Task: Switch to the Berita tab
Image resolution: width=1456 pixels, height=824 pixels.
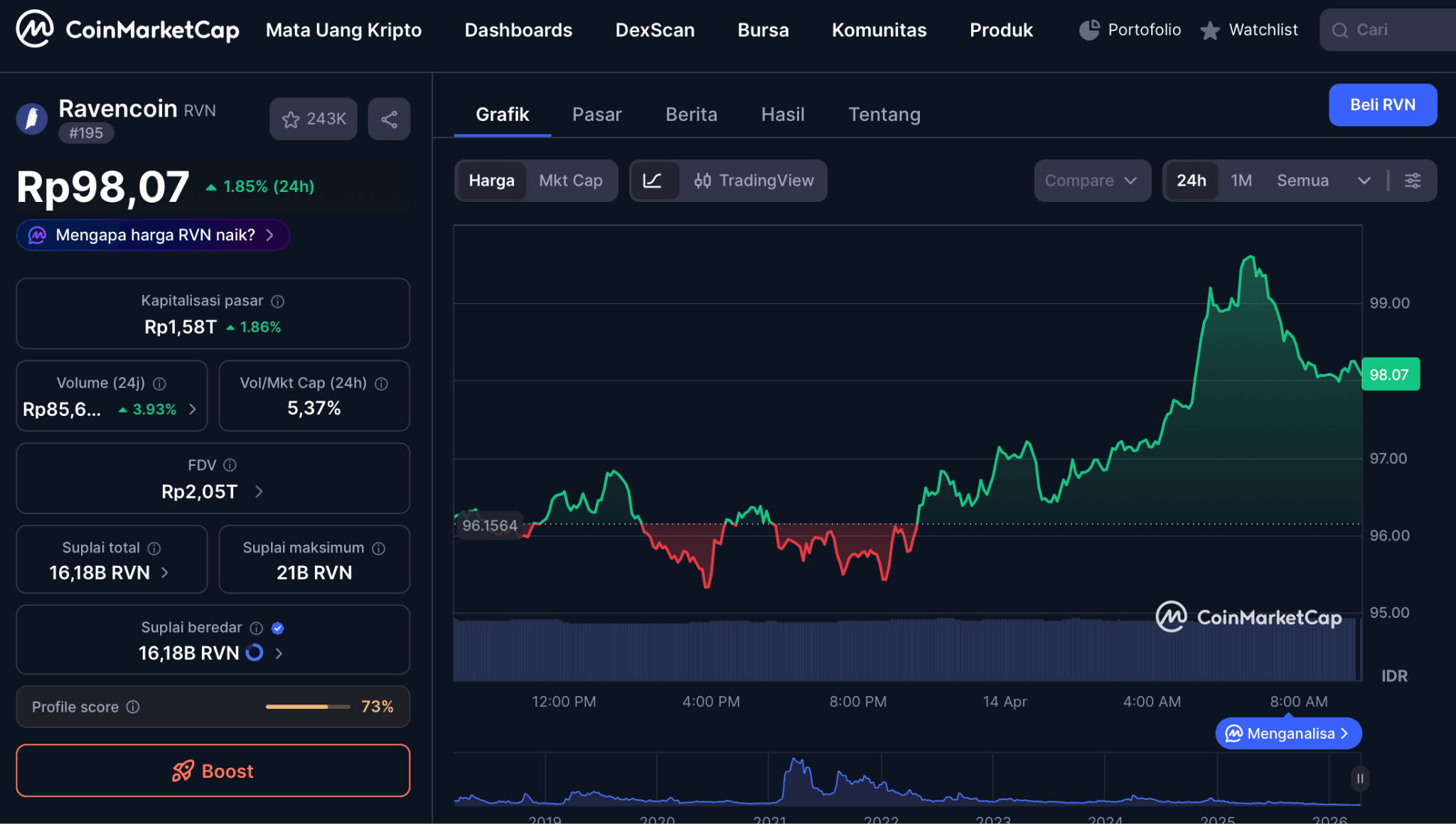Action: point(691,114)
